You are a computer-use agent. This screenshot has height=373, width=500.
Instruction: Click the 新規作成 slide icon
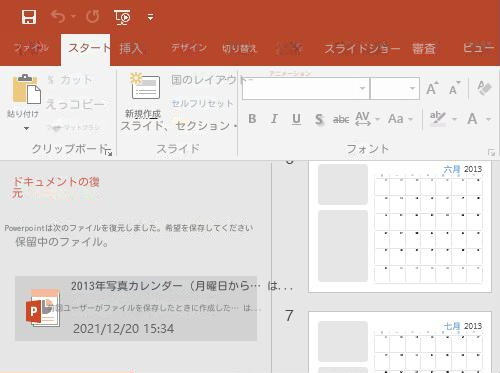pos(145,86)
